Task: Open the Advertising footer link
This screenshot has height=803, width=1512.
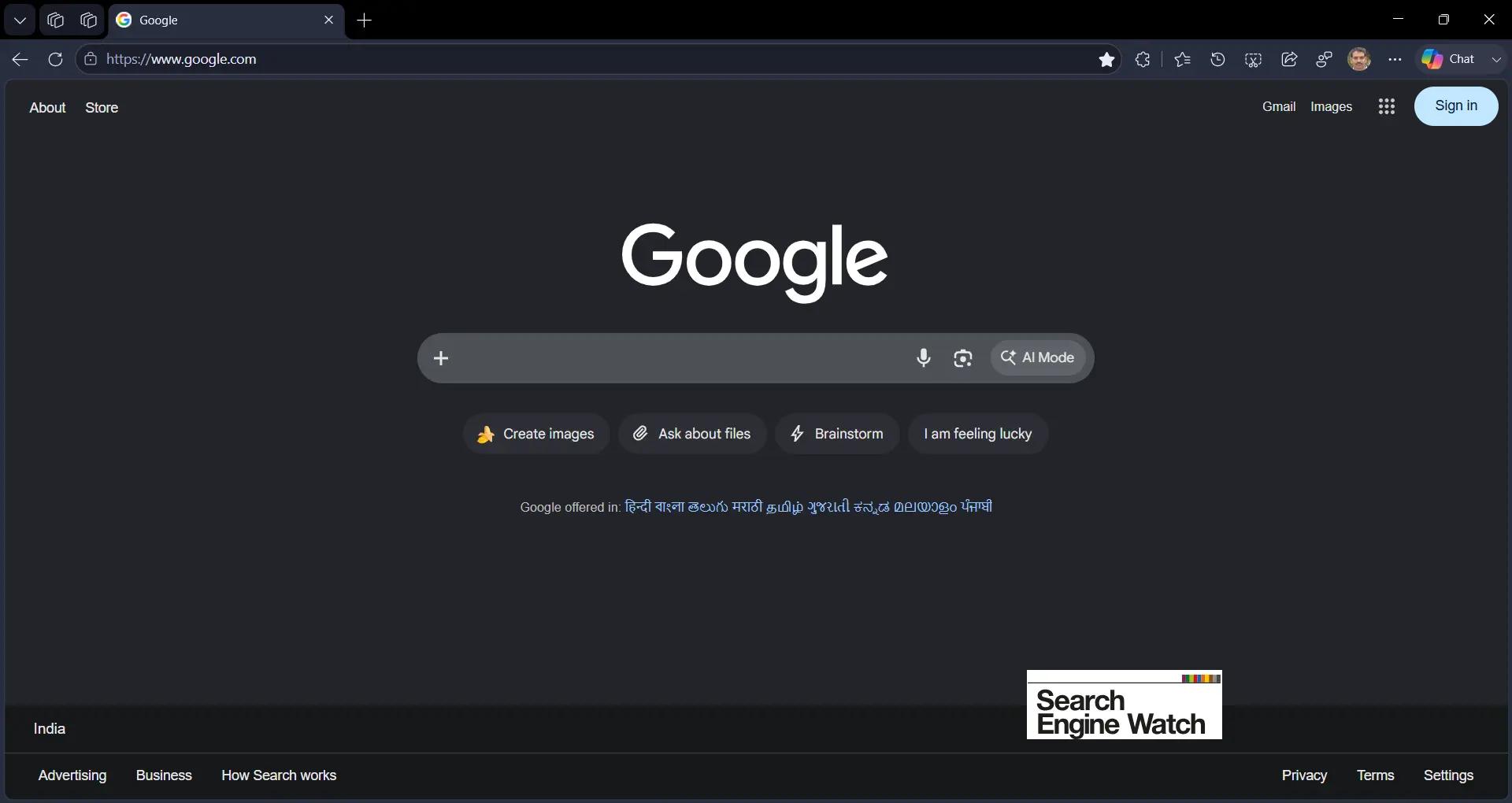Action: point(72,775)
